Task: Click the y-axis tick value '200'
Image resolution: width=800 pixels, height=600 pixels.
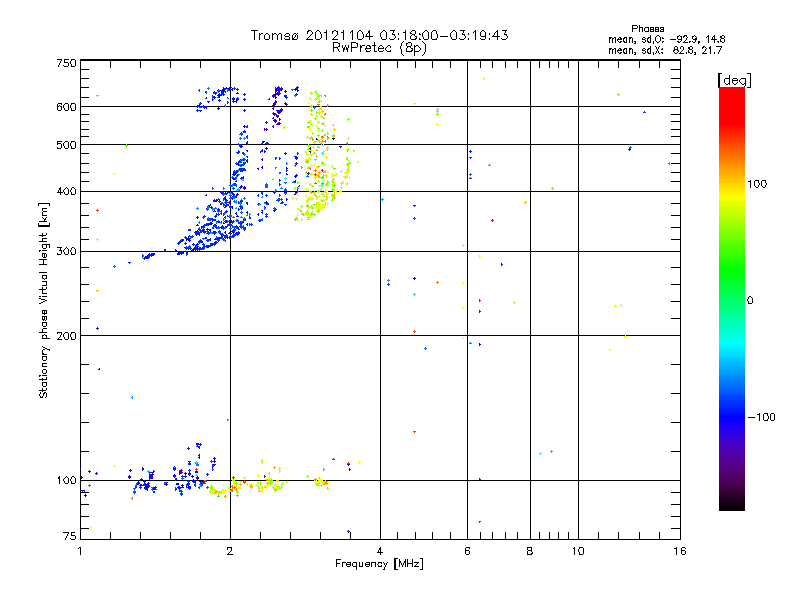Action: (67, 336)
